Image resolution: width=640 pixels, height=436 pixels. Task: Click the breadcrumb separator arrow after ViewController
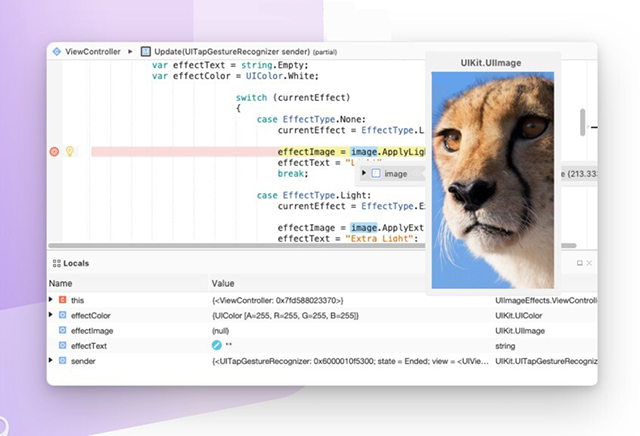(130, 51)
